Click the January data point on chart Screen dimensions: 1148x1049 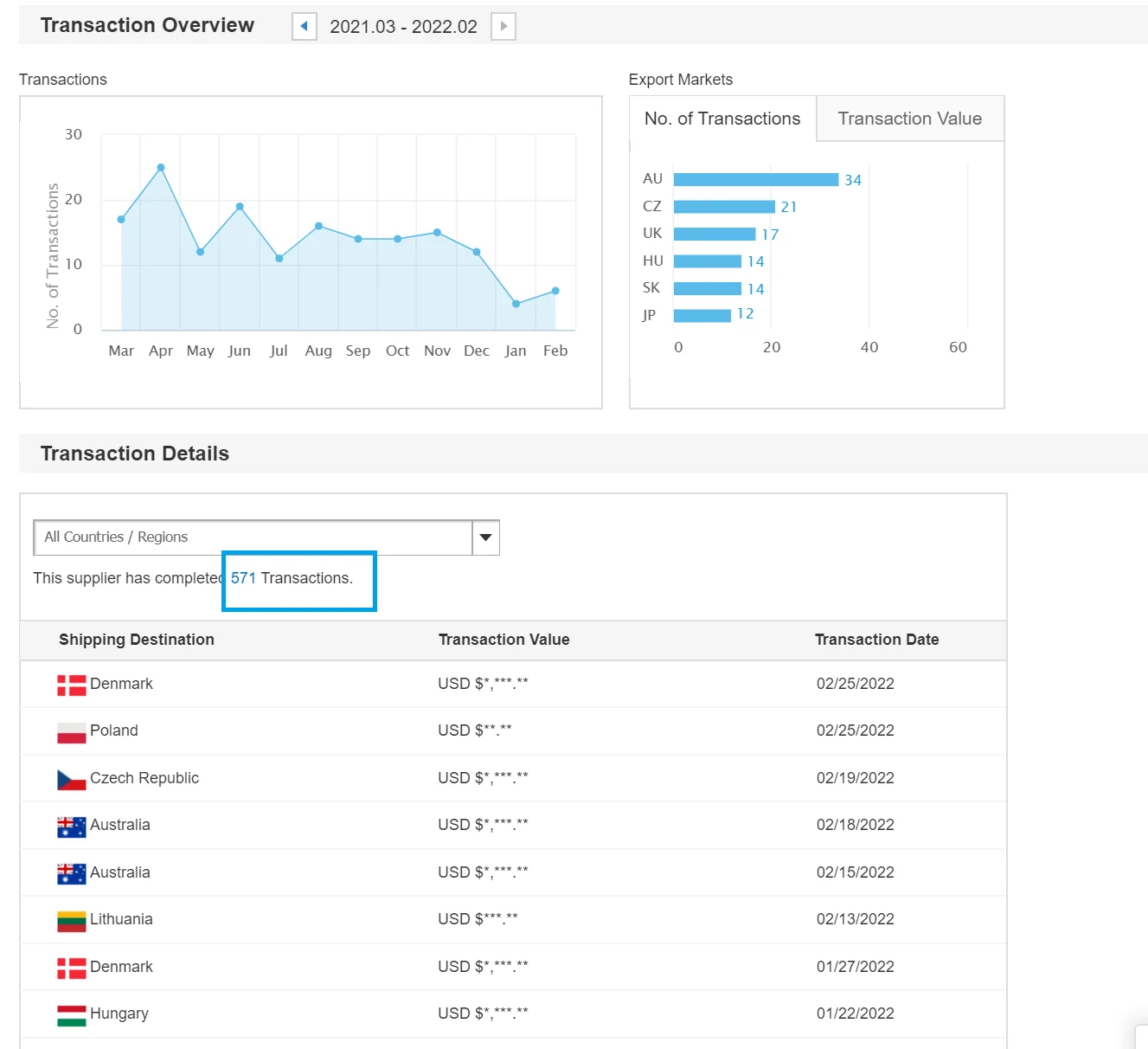click(516, 304)
